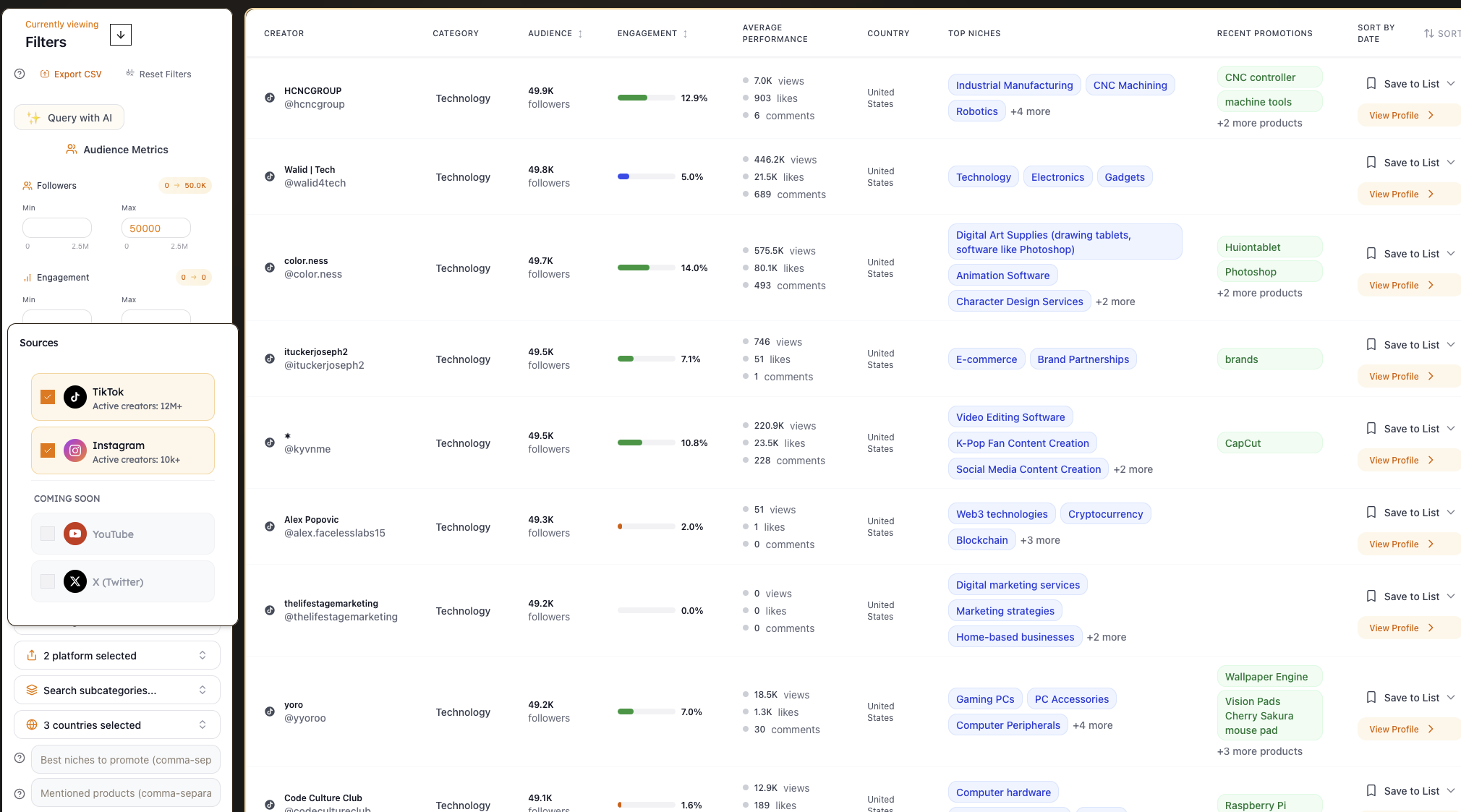Viewport: 1461px width, 812px height.
Task: Uncheck the Instagram source checkbox
Action: pos(48,450)
